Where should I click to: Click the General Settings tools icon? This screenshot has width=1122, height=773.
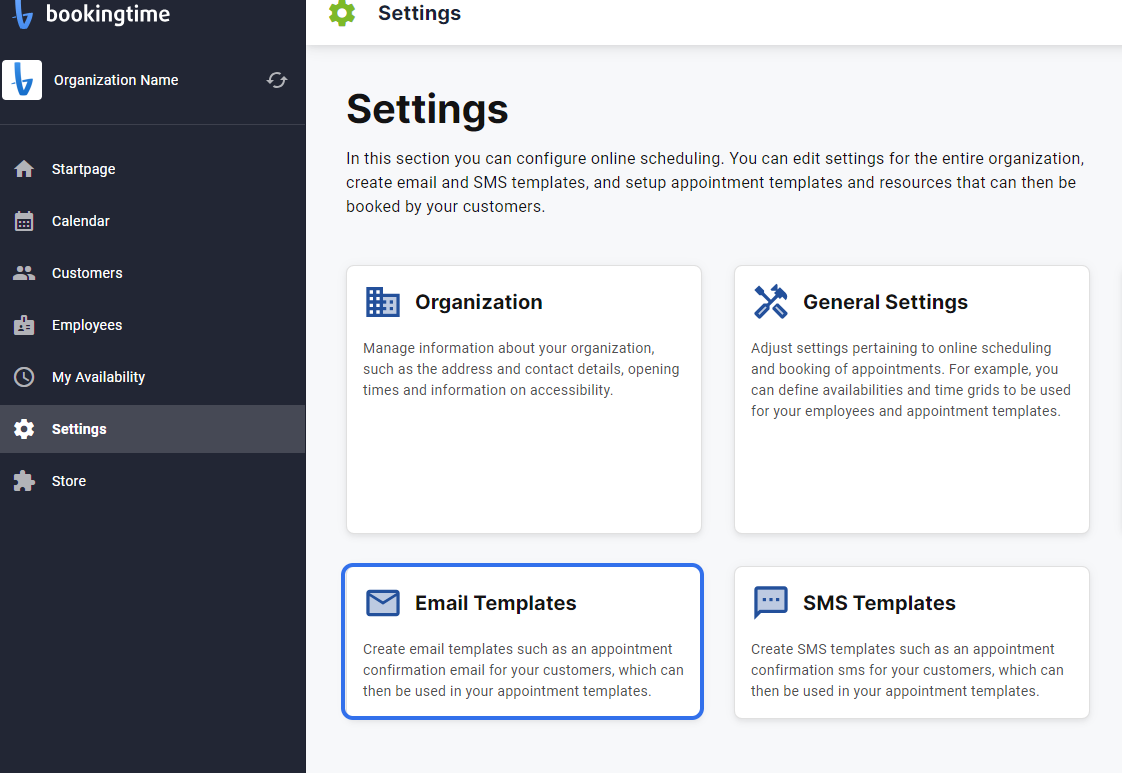pos(771,302)
